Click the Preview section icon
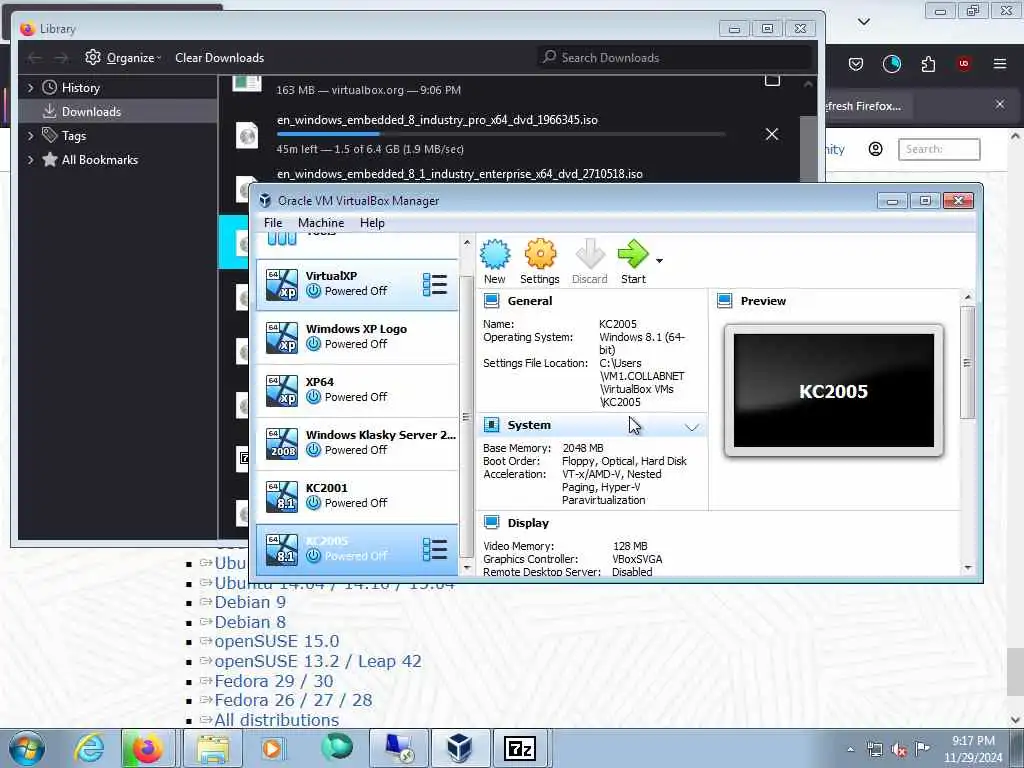This screenshot has height=768, width=1024. pyautogui.click(x=724, y=300)
